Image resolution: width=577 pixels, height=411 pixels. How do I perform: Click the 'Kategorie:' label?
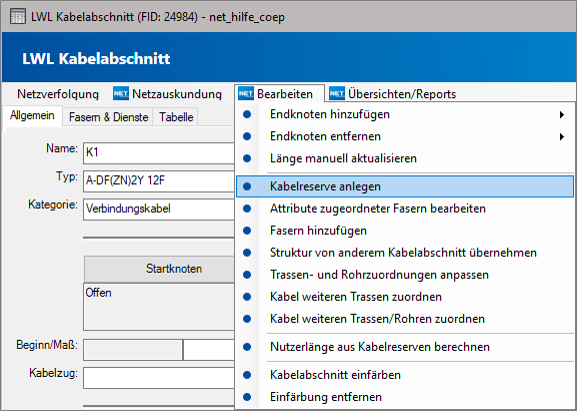[x=53, y=205]
